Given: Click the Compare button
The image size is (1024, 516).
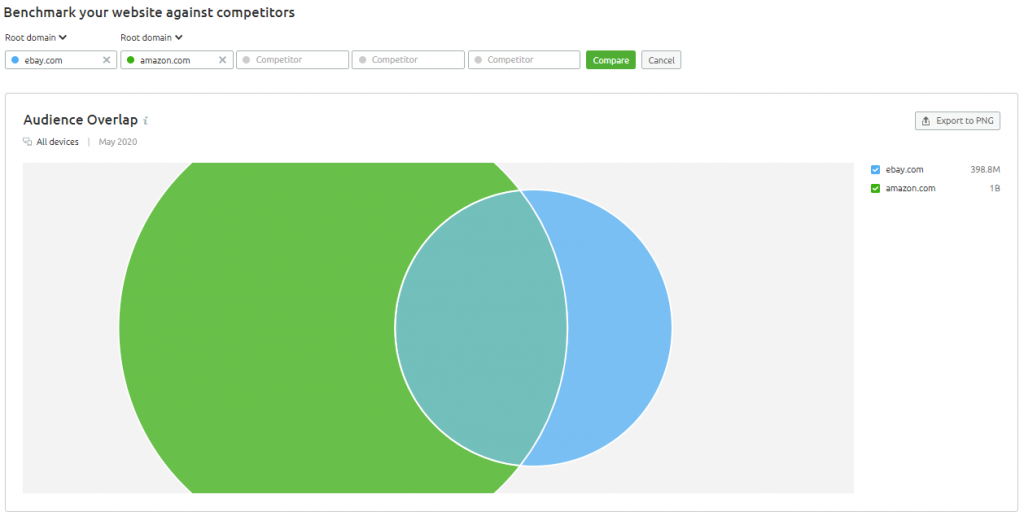Looking at the screenshot, I should coord(611,60).
